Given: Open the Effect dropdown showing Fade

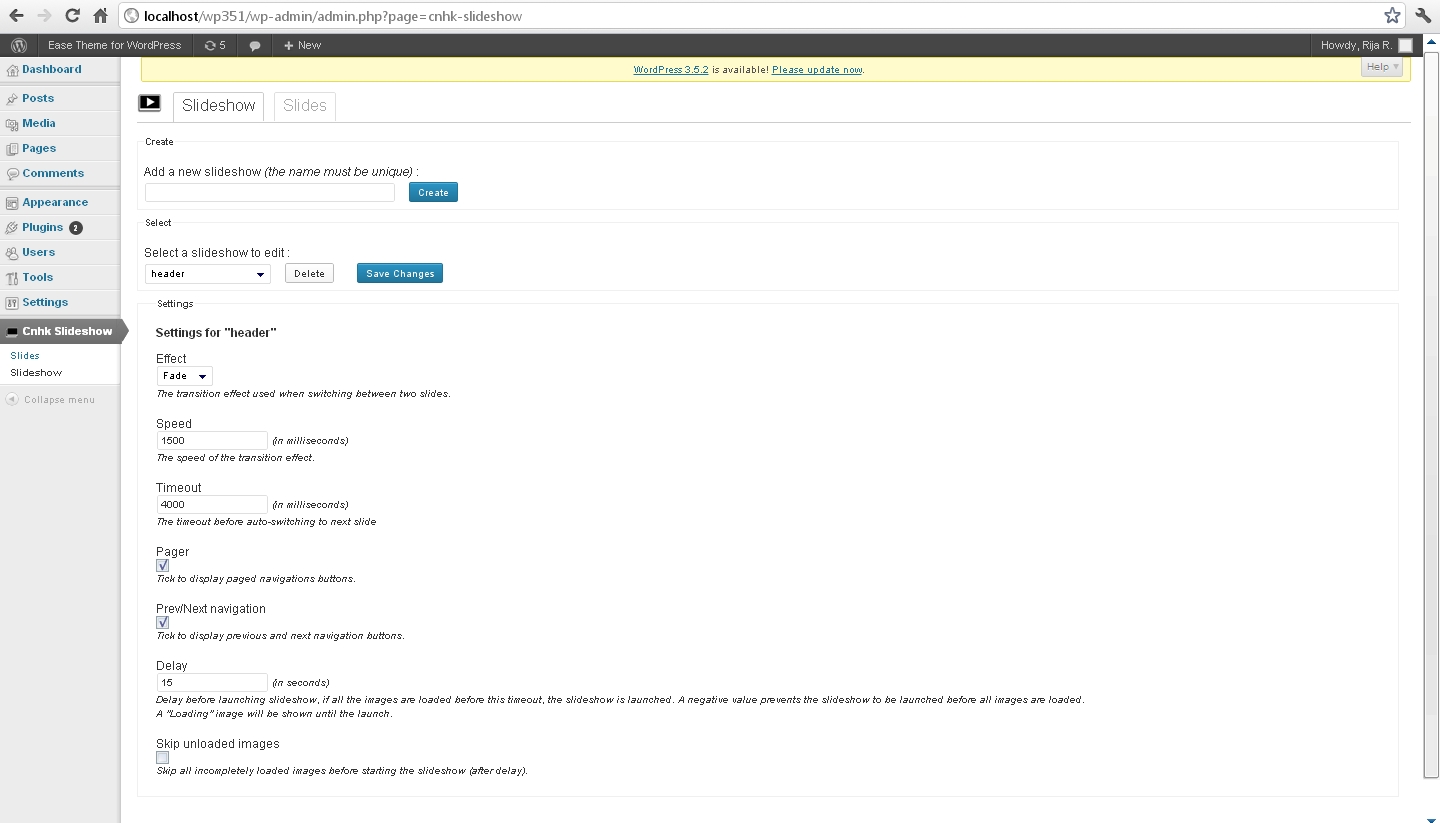Looking at the screenshot, I should 185,376.
